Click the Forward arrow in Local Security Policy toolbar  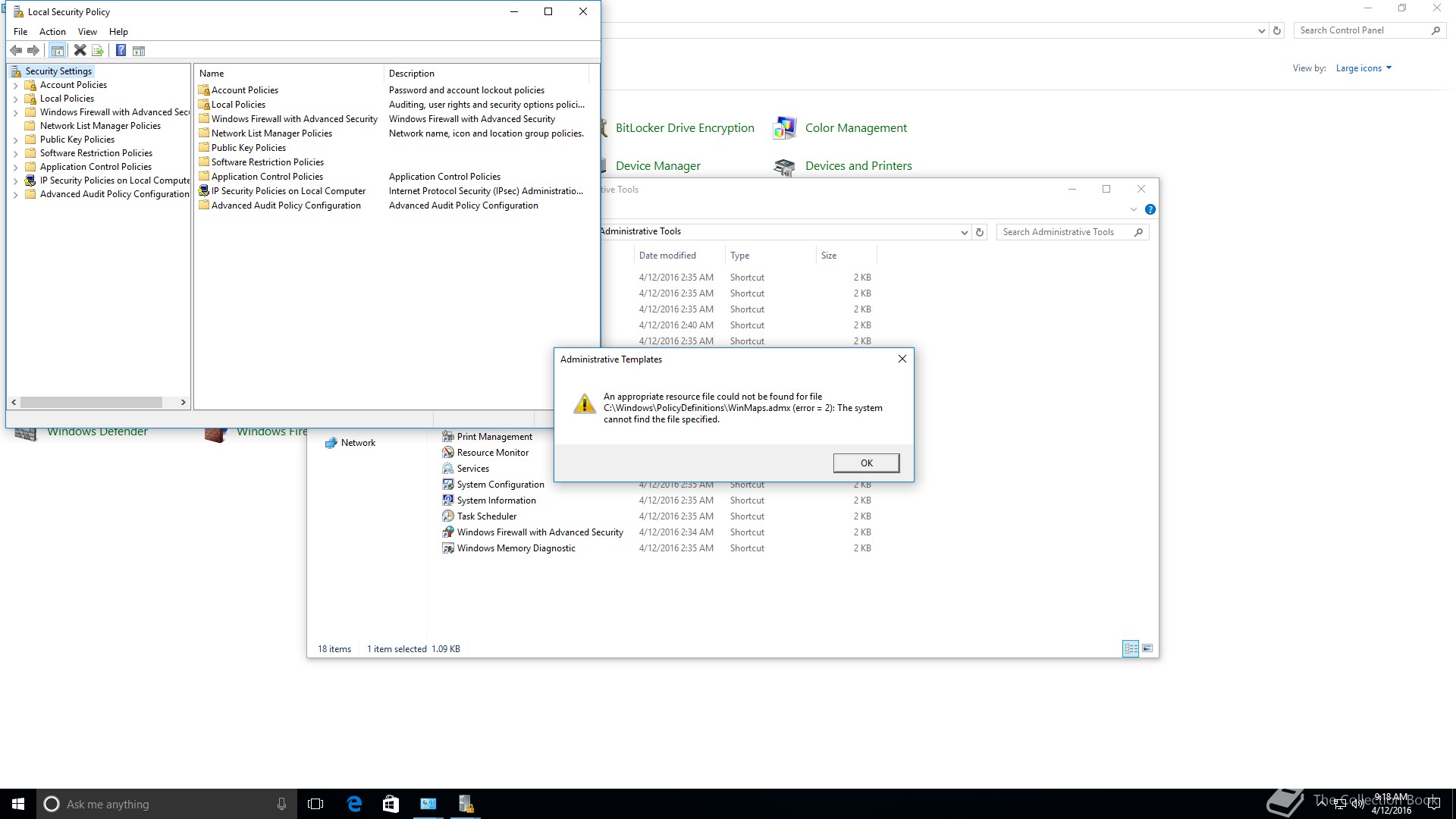pyautogui.click(x=33, y=51)
